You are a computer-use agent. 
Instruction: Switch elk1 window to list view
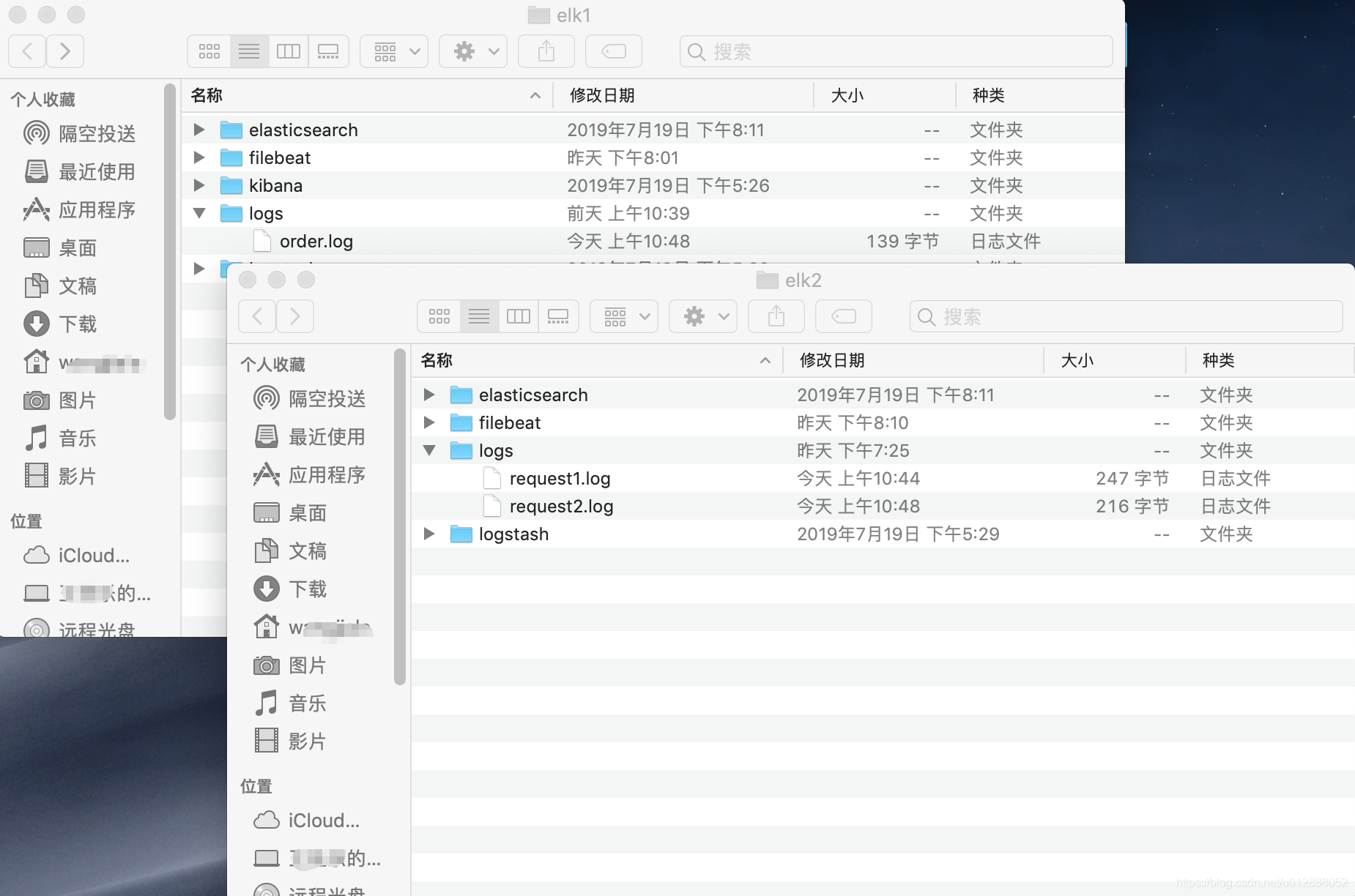[249, 51]
